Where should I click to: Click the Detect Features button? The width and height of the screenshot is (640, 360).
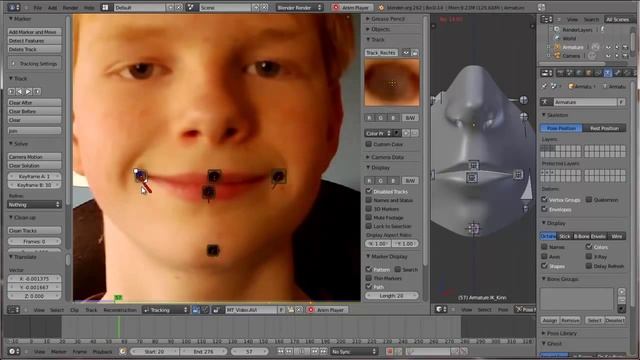pos(34,41)
